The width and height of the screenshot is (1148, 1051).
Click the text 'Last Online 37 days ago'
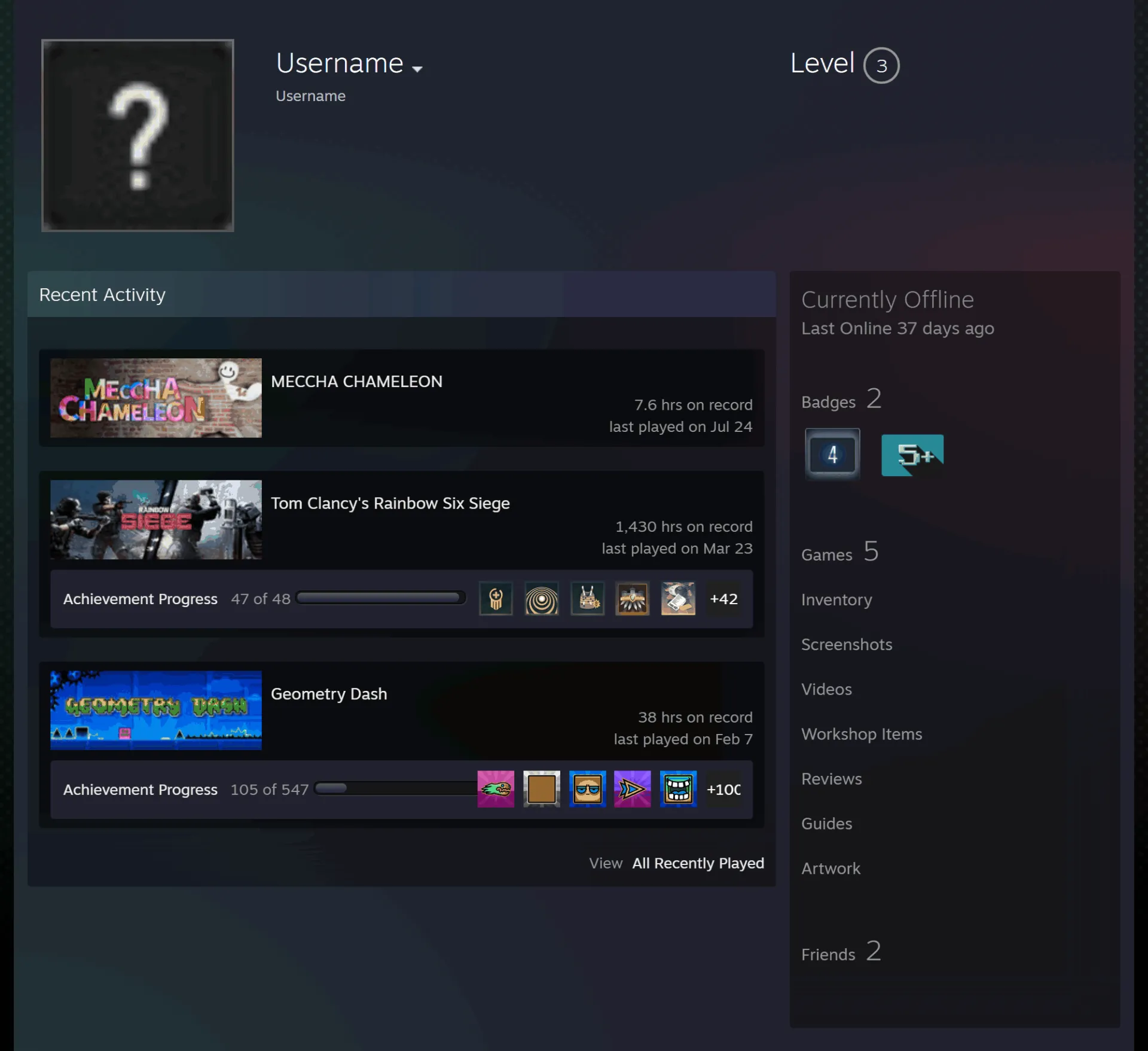point(897,328)
